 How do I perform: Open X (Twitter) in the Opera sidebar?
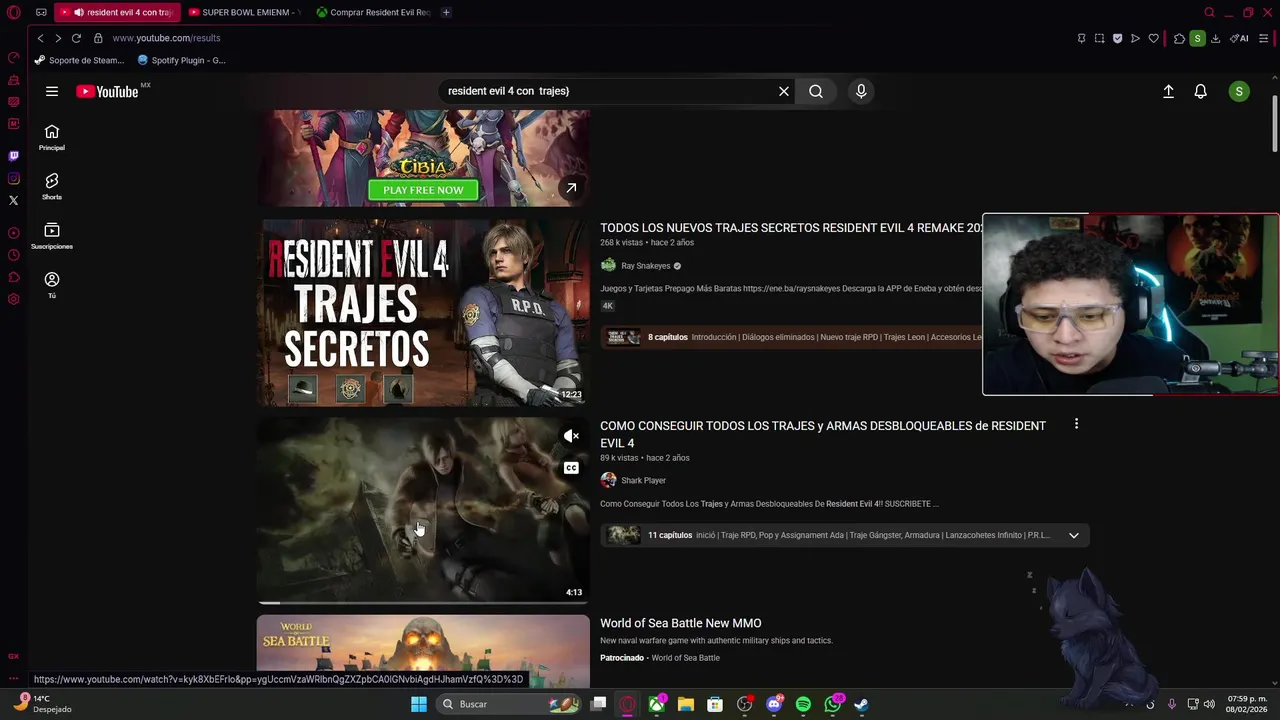(x=14, y=200)
